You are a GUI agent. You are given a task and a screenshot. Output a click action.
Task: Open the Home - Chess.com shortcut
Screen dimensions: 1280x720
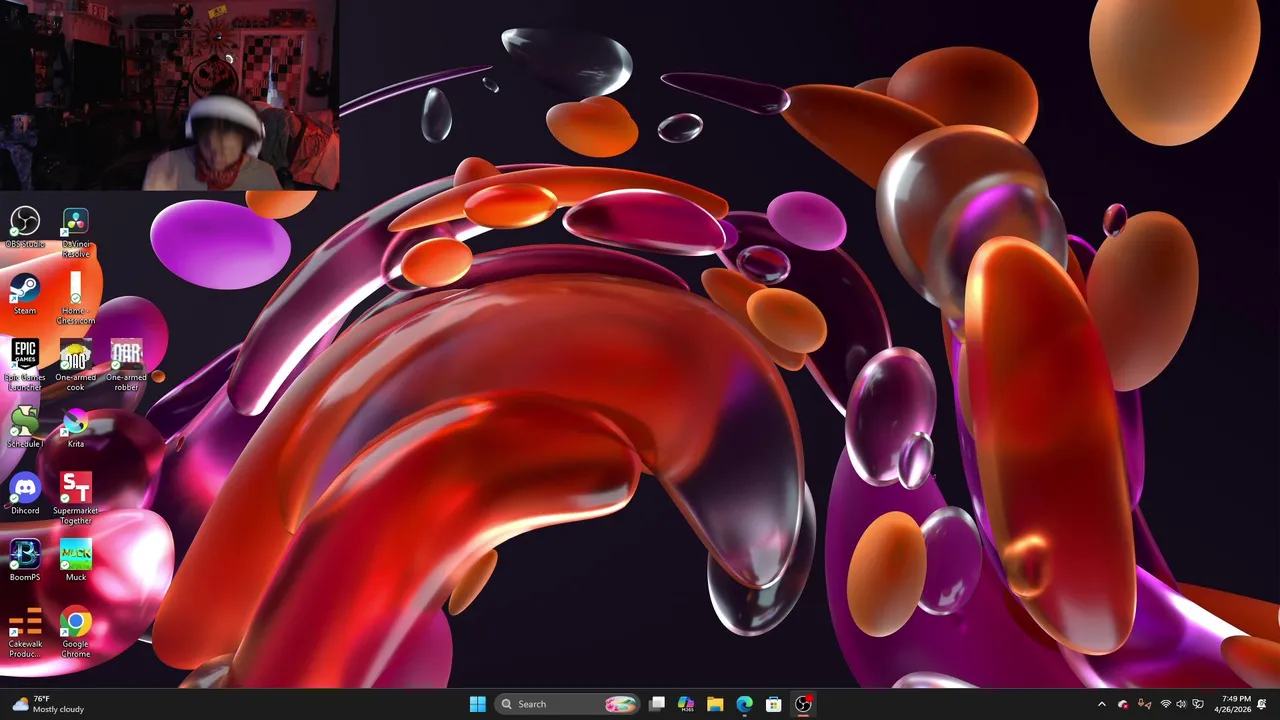tap(76, 298)
